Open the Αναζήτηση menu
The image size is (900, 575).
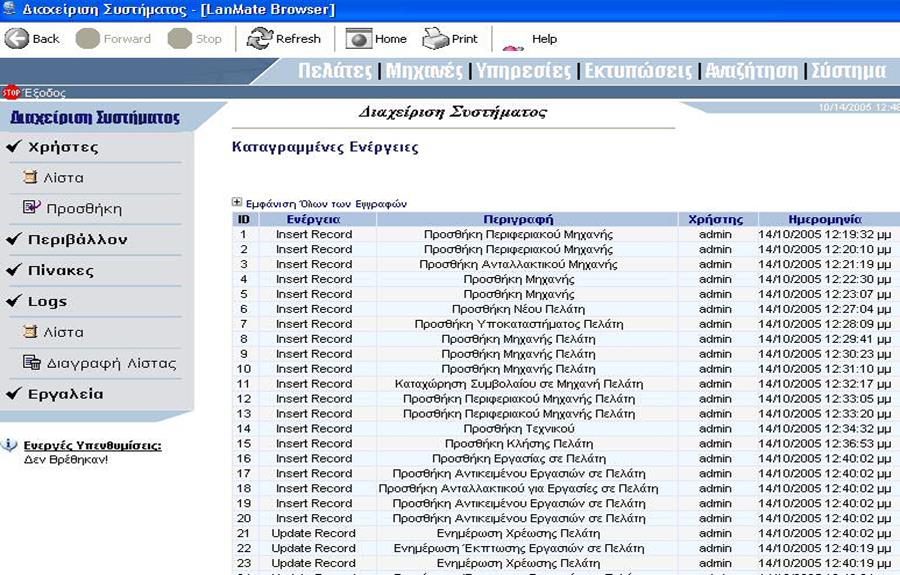(751, 71)
